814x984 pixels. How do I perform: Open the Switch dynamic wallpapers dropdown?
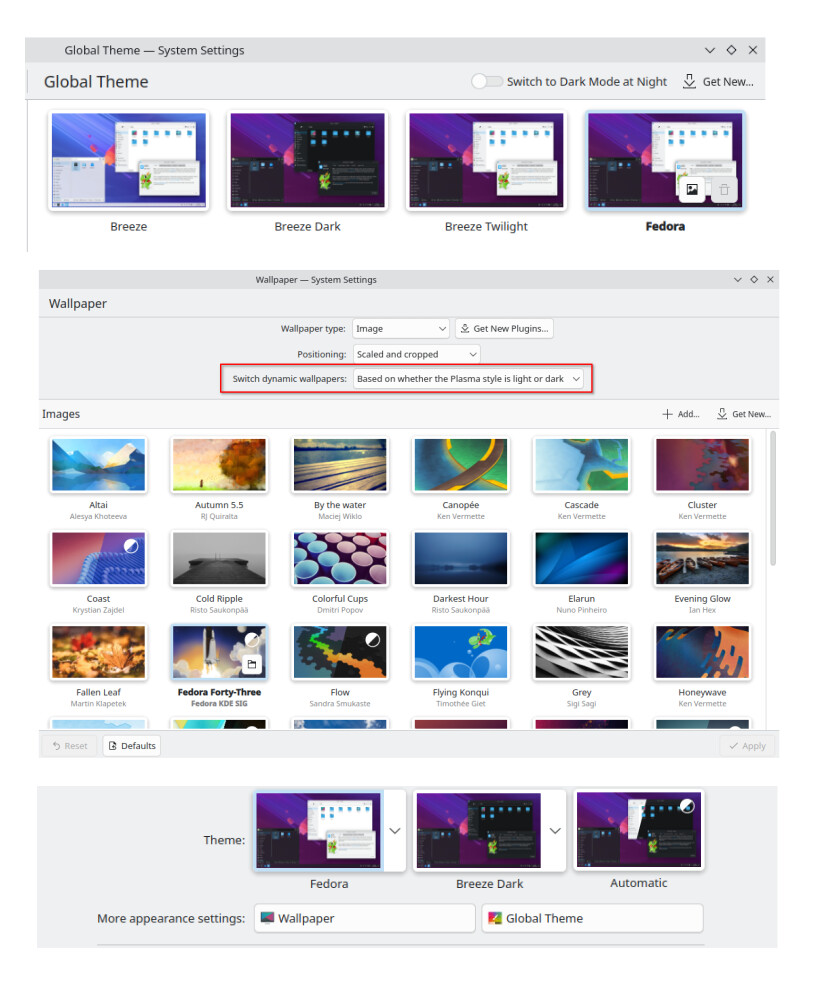[469, 379]
